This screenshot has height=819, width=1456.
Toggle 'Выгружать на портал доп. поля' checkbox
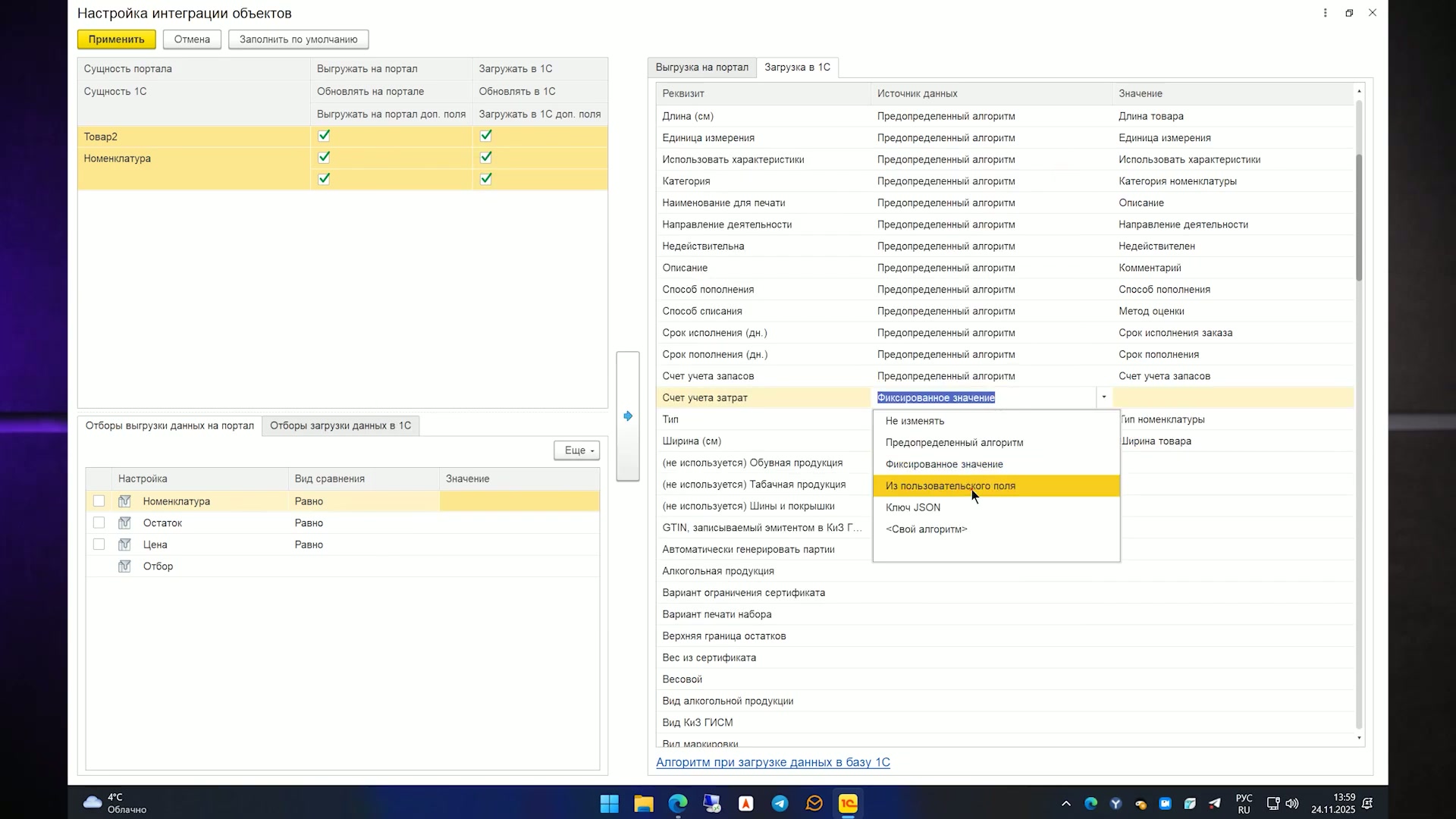pos(324,179)
